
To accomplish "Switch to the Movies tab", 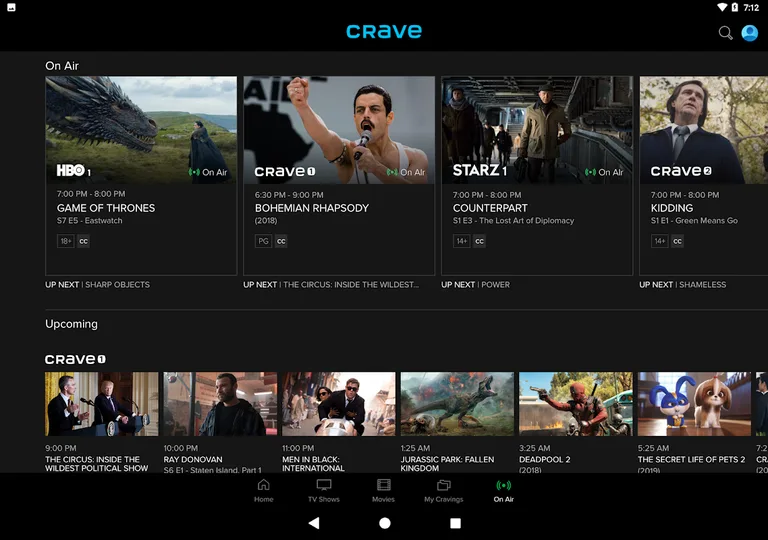I will tap(384, 491).
